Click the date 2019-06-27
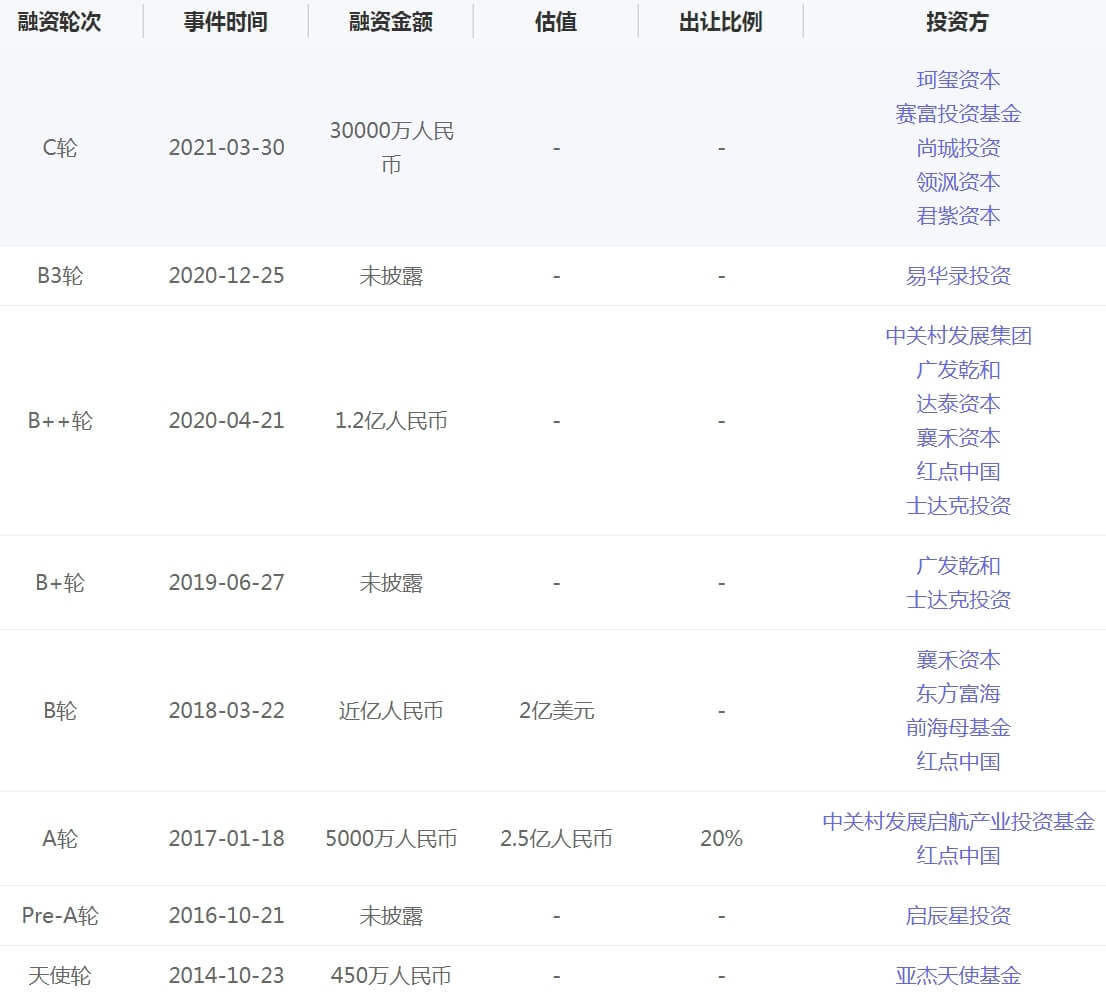 226,583
